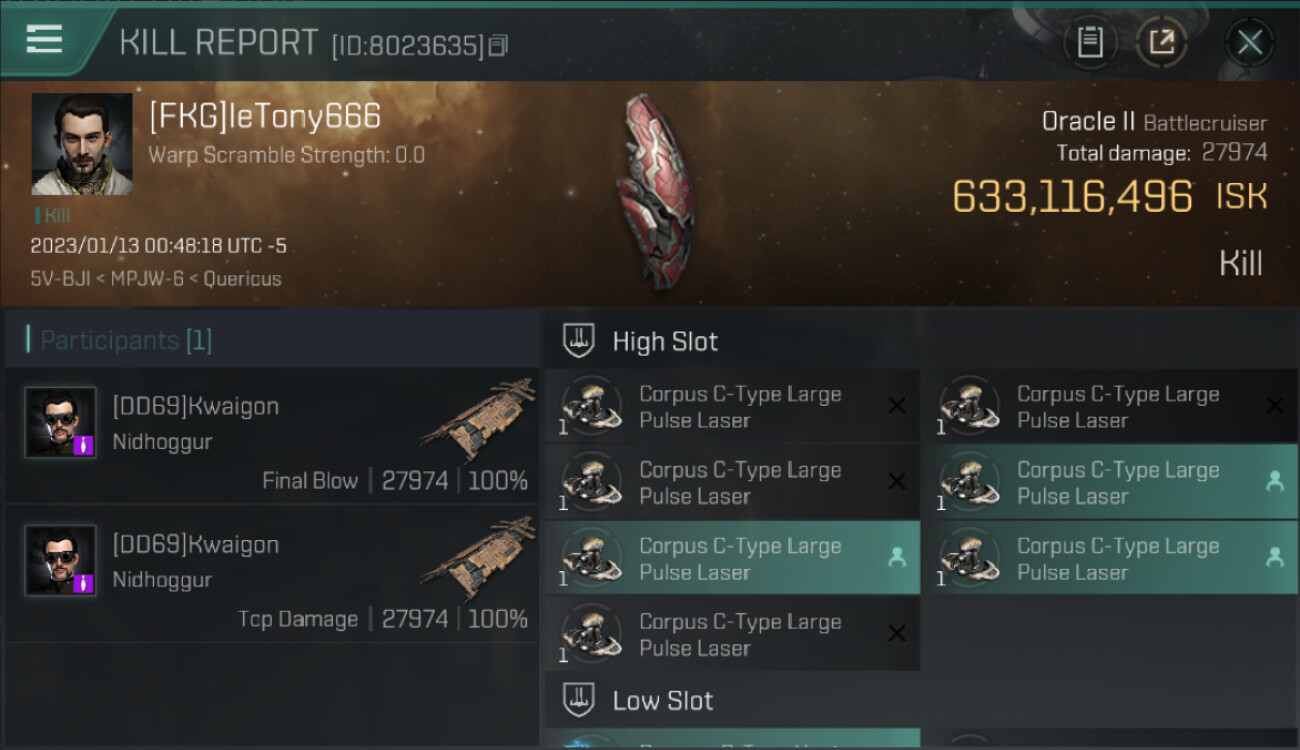Screen dimensions: 1300x750
Task: Click the [FKG]leTony666 pilot name
Action: [x=265, y=116]
